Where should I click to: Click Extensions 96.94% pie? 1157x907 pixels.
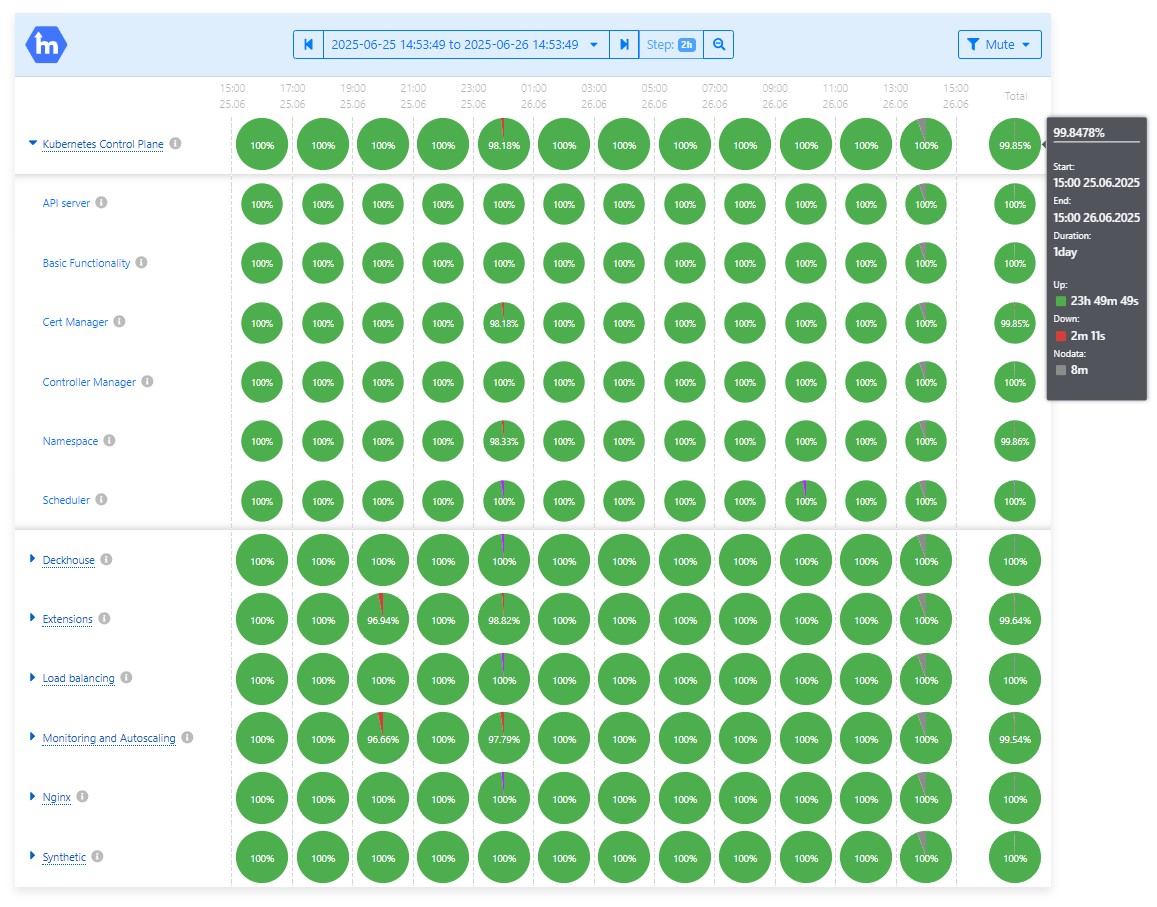tap(383, 620)
